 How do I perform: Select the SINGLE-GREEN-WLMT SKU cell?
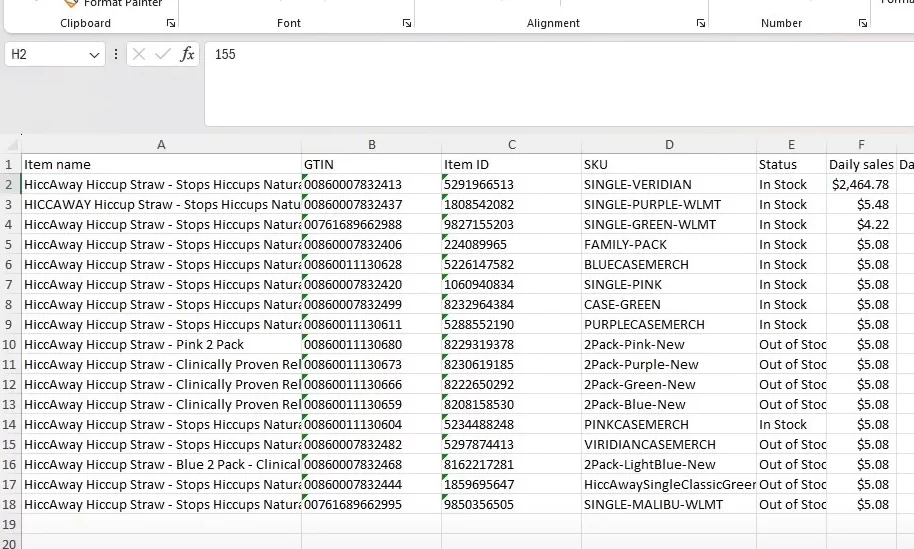click(x=669, y=224)
